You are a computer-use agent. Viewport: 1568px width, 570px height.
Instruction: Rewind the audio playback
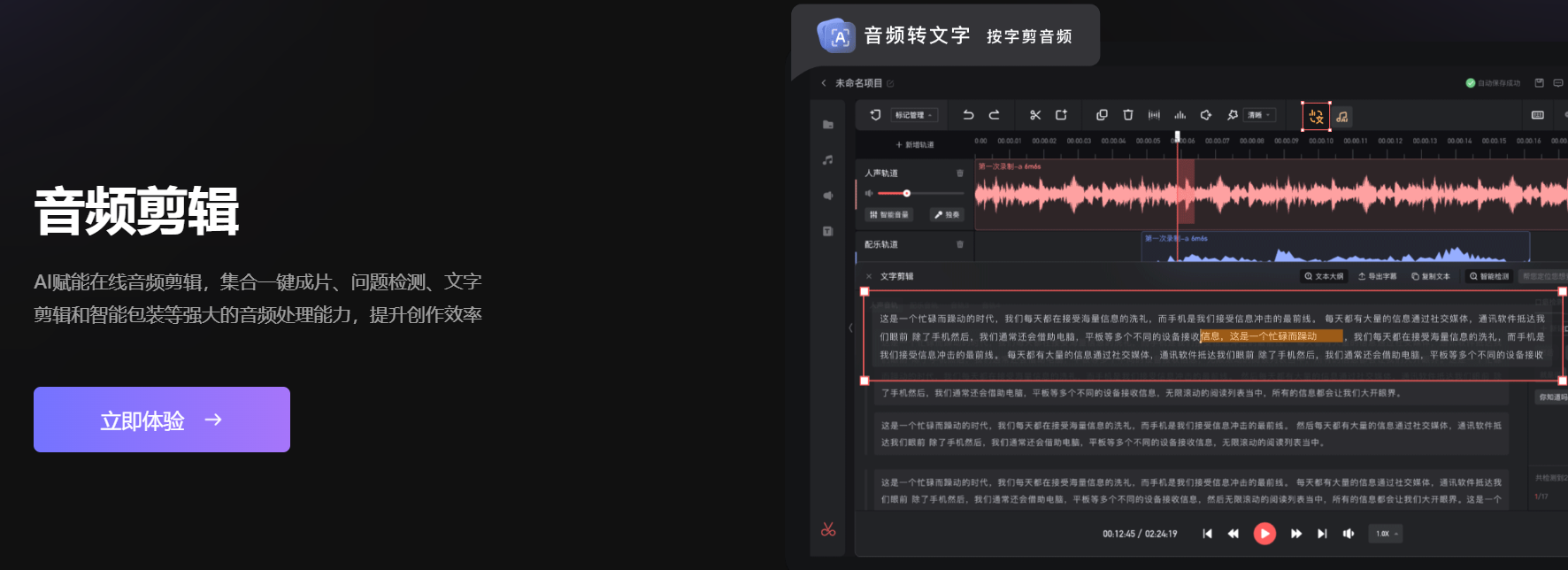tap(1233, 534)
